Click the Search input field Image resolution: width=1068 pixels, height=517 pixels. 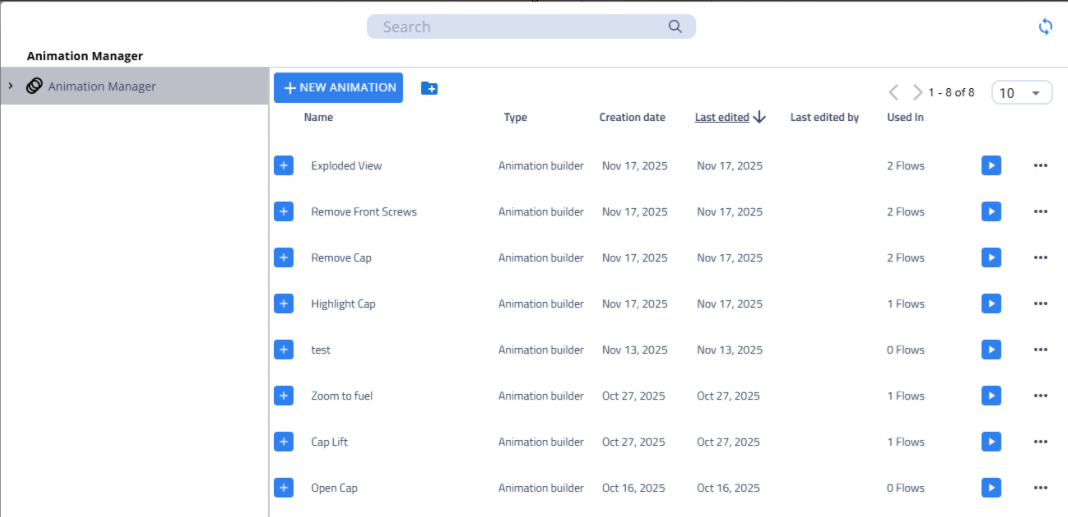coord(520,27)
